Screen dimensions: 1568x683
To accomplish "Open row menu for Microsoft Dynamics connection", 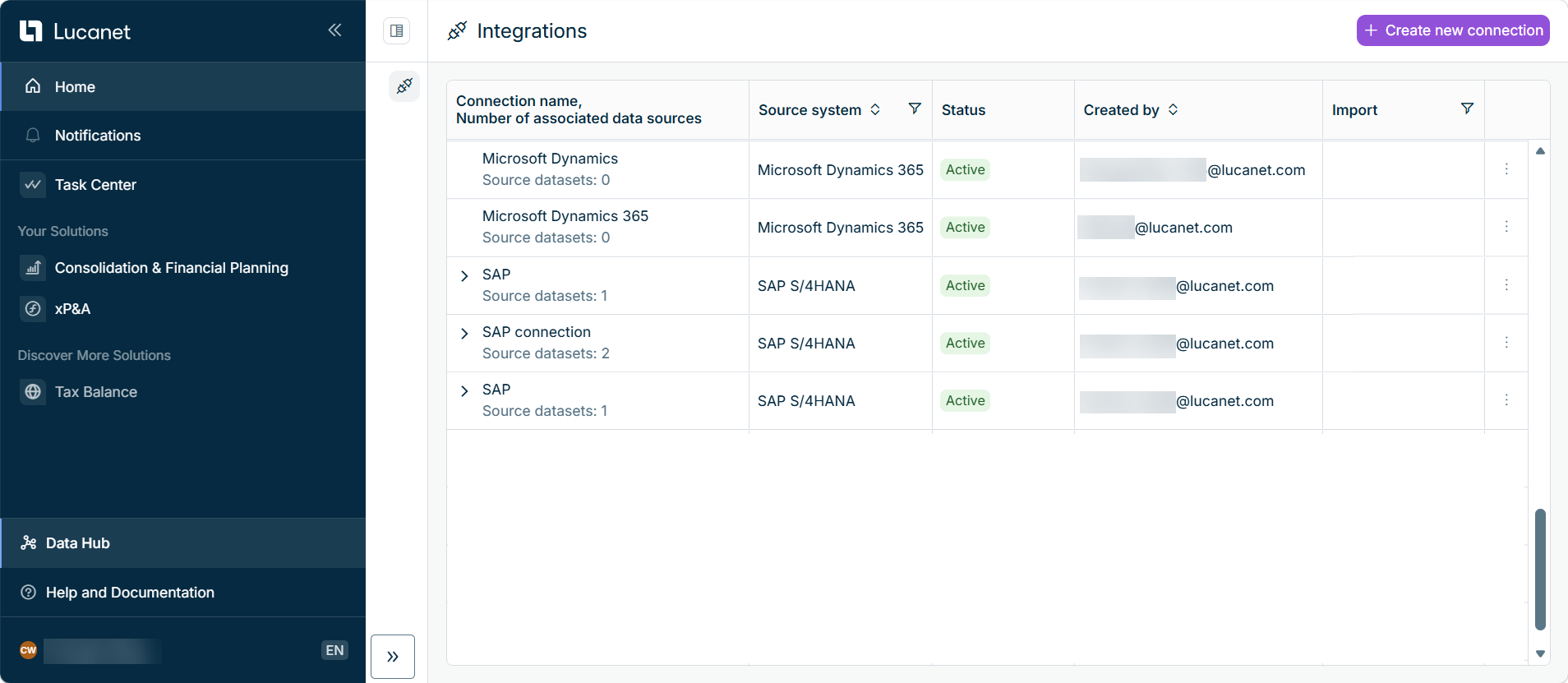I will tap(1506, 169).
